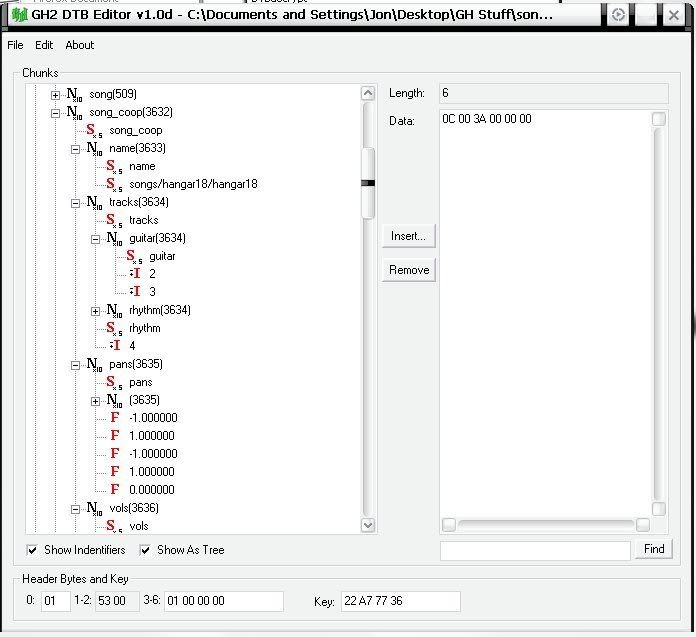Expand the song(509) node
This screenshot has width=696, height=637.
(x=55, y=95)
